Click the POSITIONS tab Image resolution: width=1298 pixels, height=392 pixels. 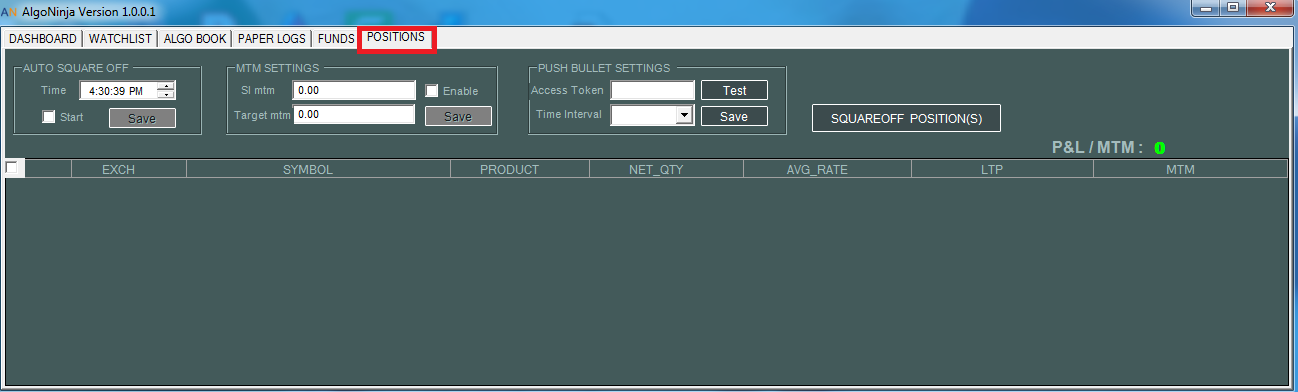396,37
